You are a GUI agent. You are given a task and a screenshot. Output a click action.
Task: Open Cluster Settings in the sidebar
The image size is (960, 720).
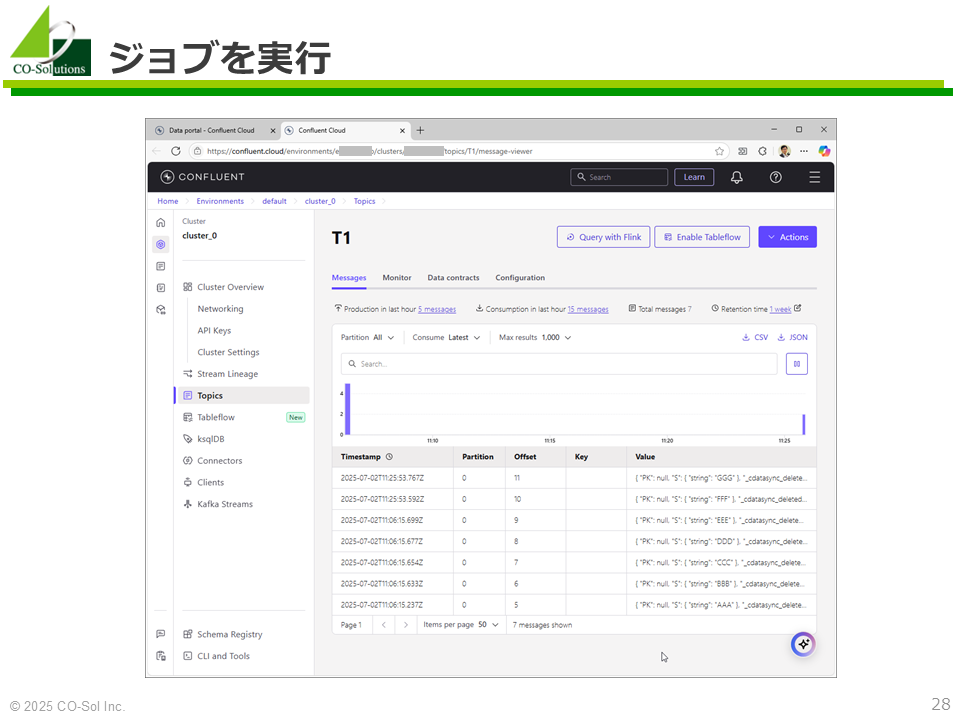pos(228,353)
